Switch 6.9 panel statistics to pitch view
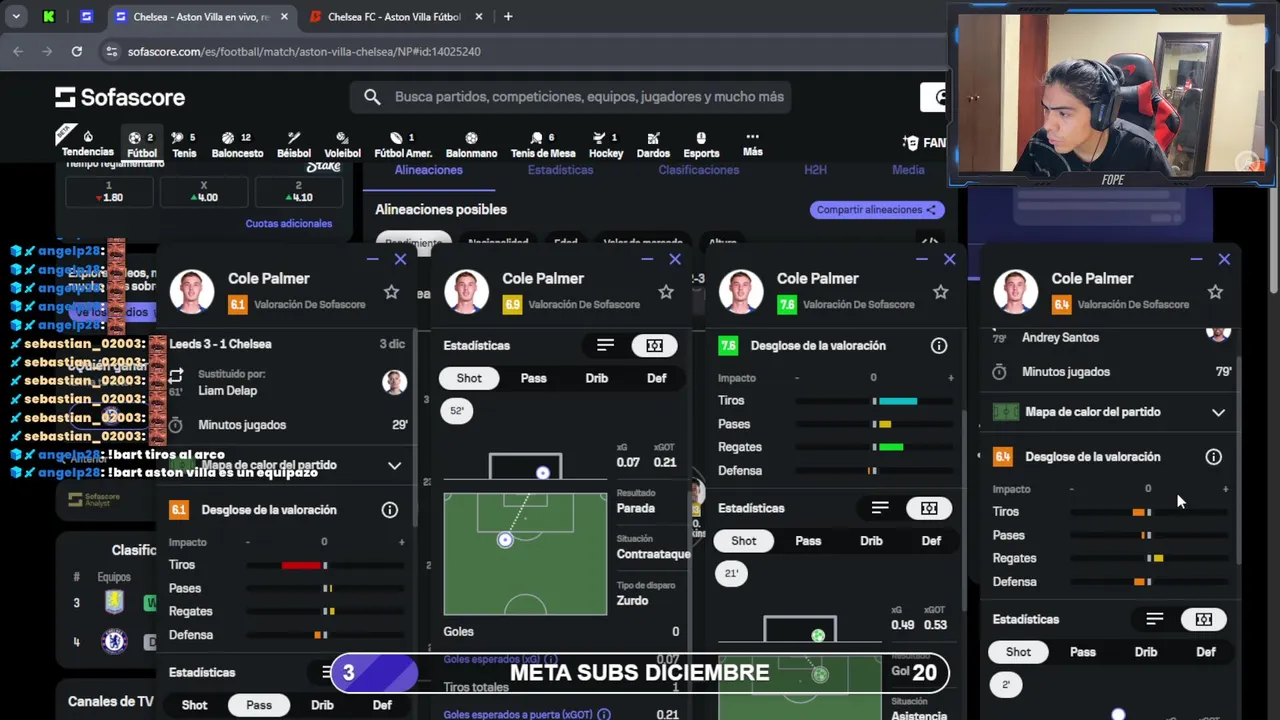Screen dimensions: 1280x720 (654, 345)
